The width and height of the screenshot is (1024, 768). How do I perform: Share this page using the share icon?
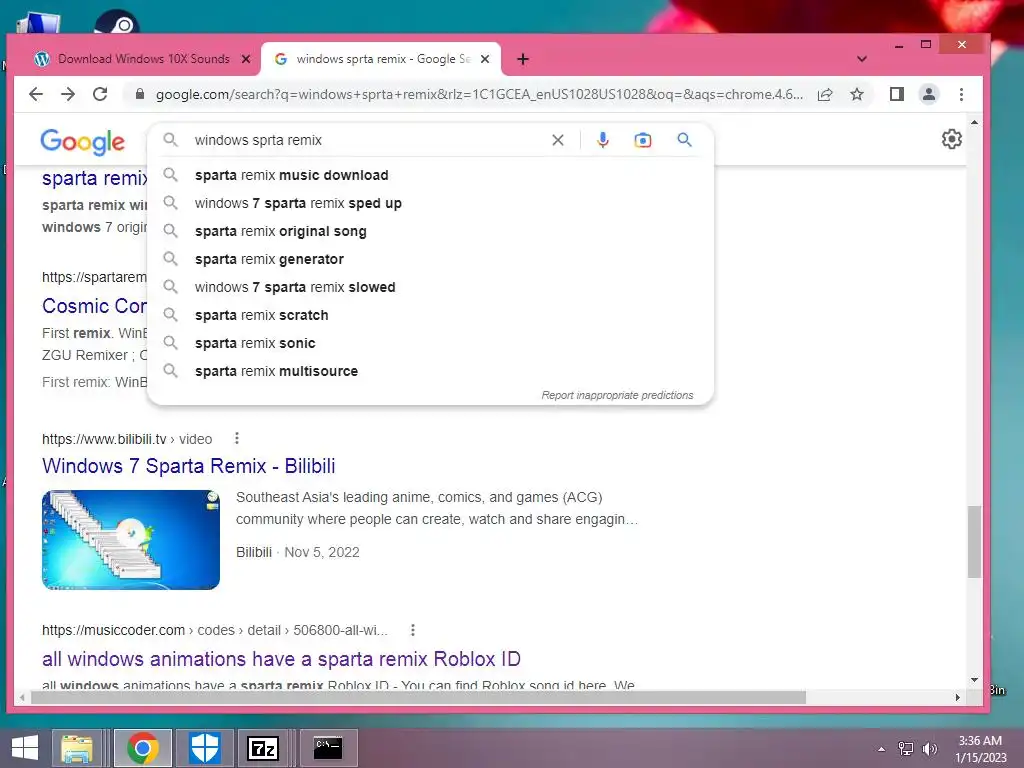[x=825, y=95]
